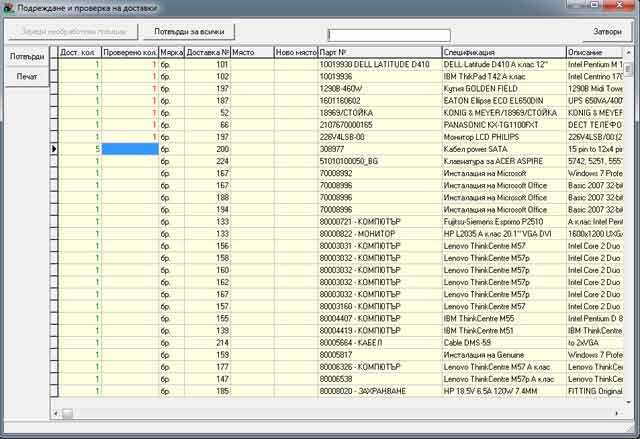Select the 'DELL Latitude D410 A клас 12"' cell
The height and width of the screenshot is (439, 640).
pyautogui.click(x=502, y=64)
